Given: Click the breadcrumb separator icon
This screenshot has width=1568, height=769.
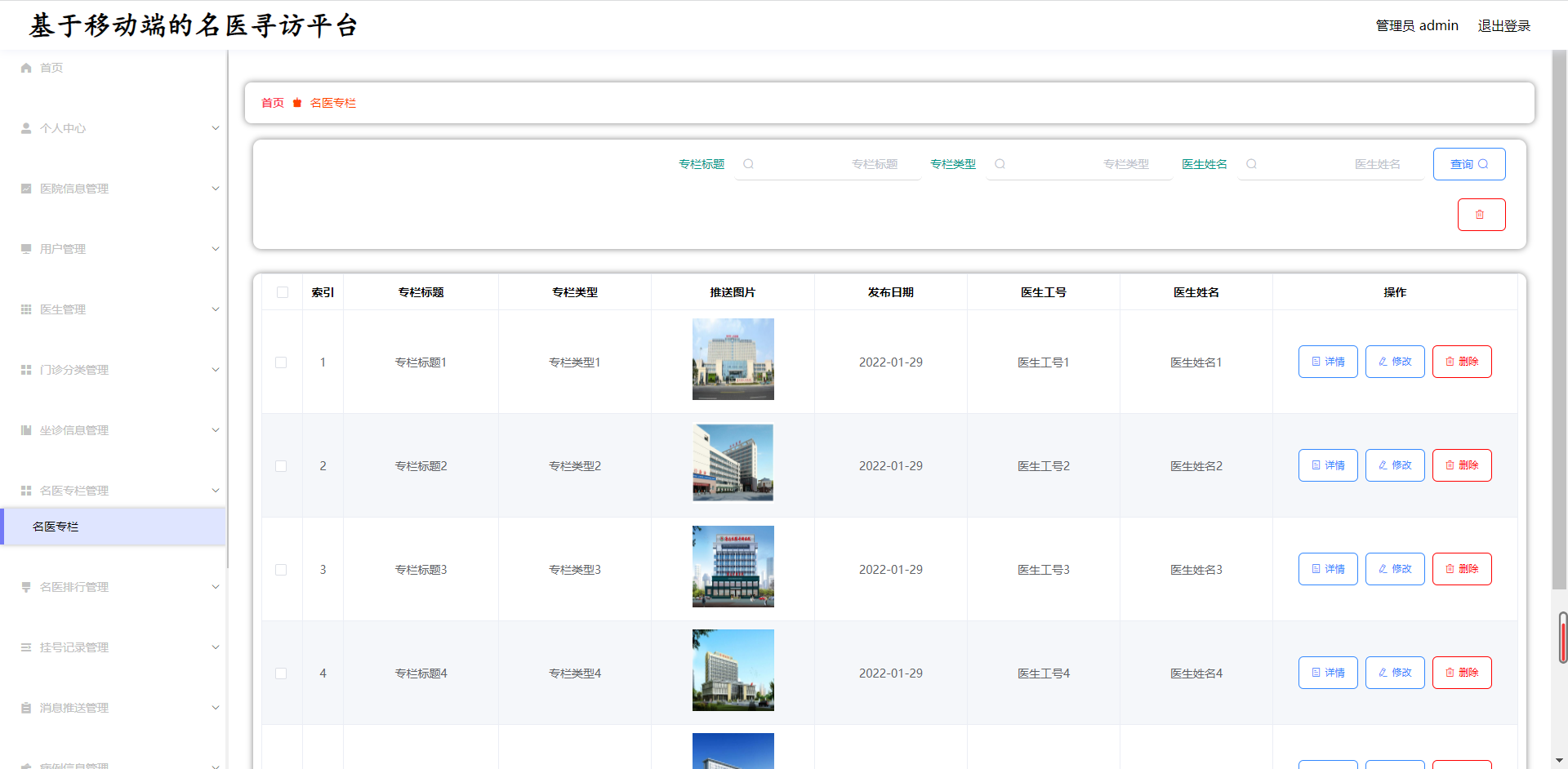Looking at the screenshot, I should (x=297, y=103).
